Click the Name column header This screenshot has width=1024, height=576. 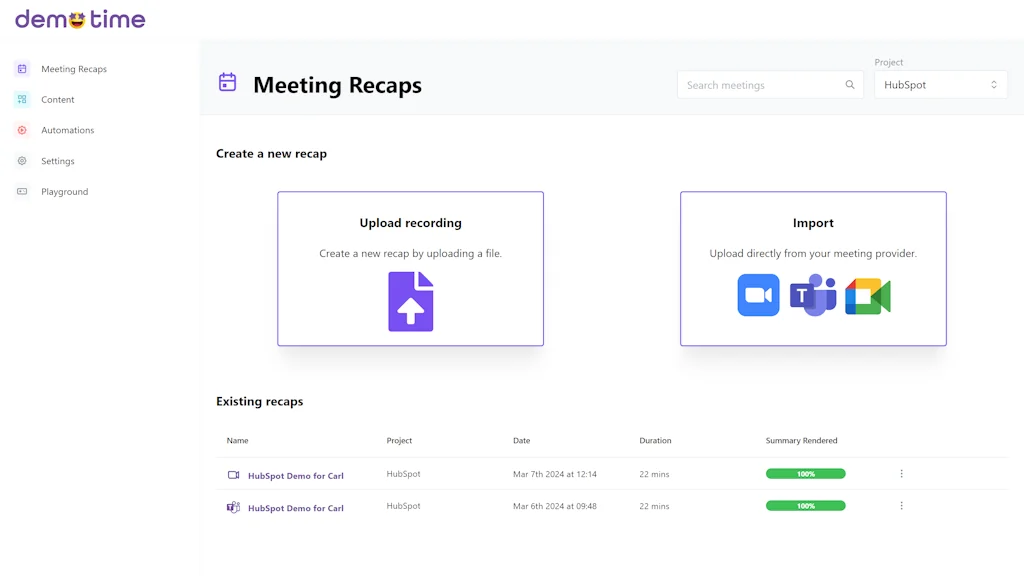(x=237, y=440)
